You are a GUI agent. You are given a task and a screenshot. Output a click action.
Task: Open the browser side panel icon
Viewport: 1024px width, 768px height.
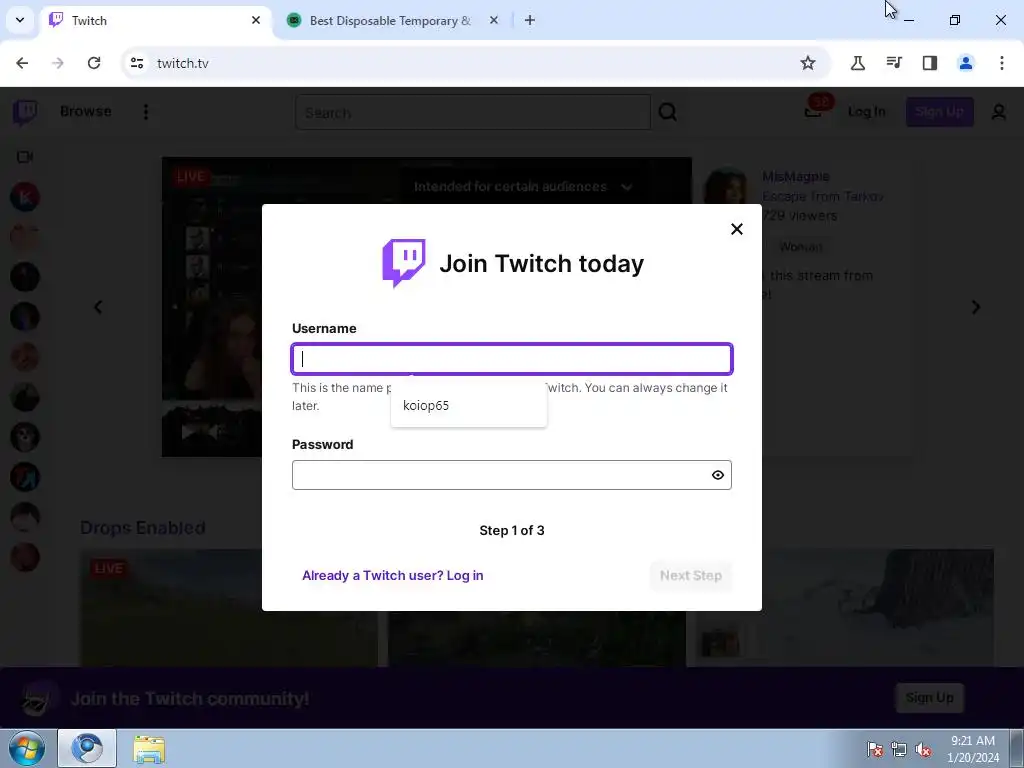pyautogui.click(x=930, y=63)
